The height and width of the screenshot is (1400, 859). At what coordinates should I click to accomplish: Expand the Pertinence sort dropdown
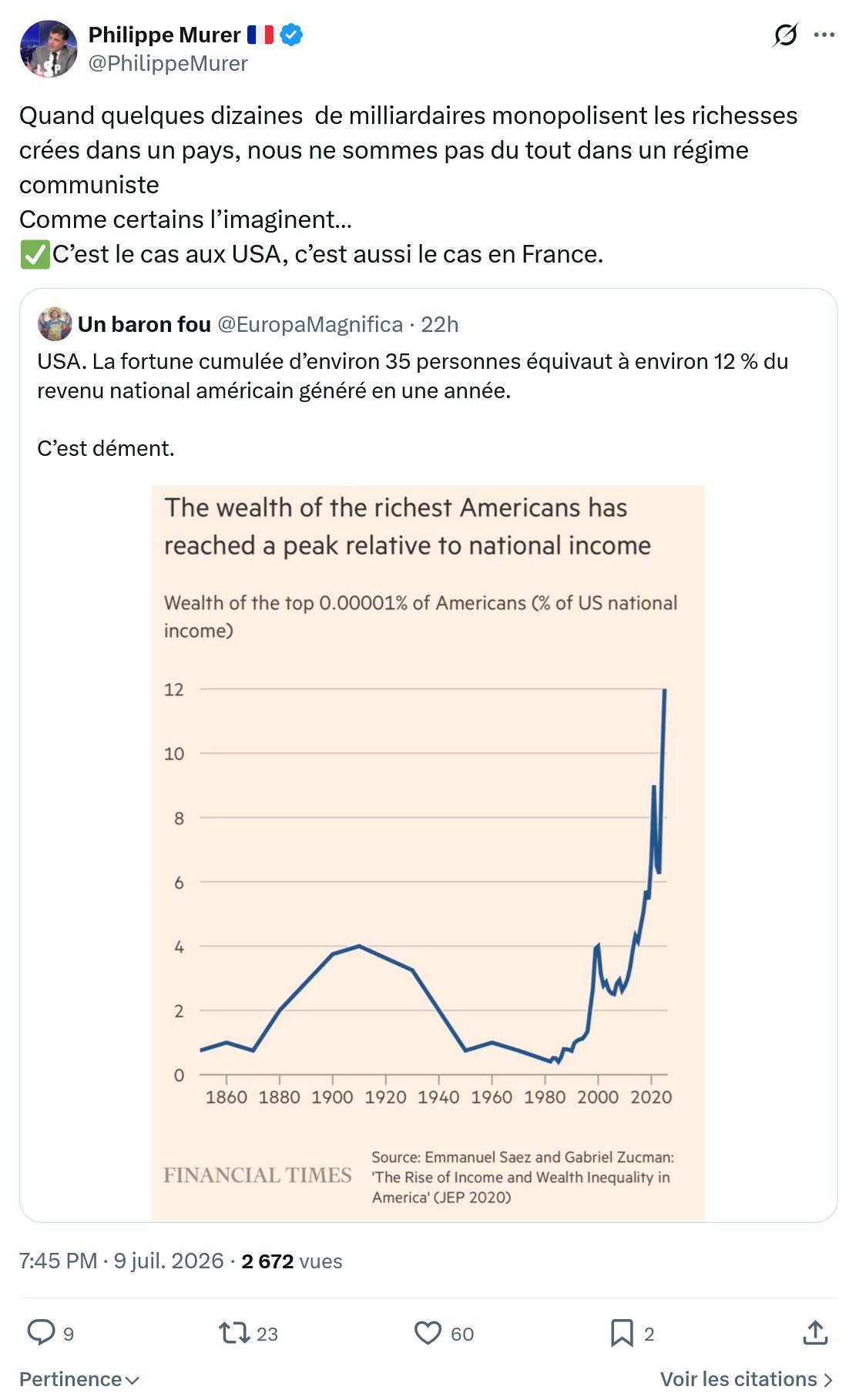(x=79, y=1378)
